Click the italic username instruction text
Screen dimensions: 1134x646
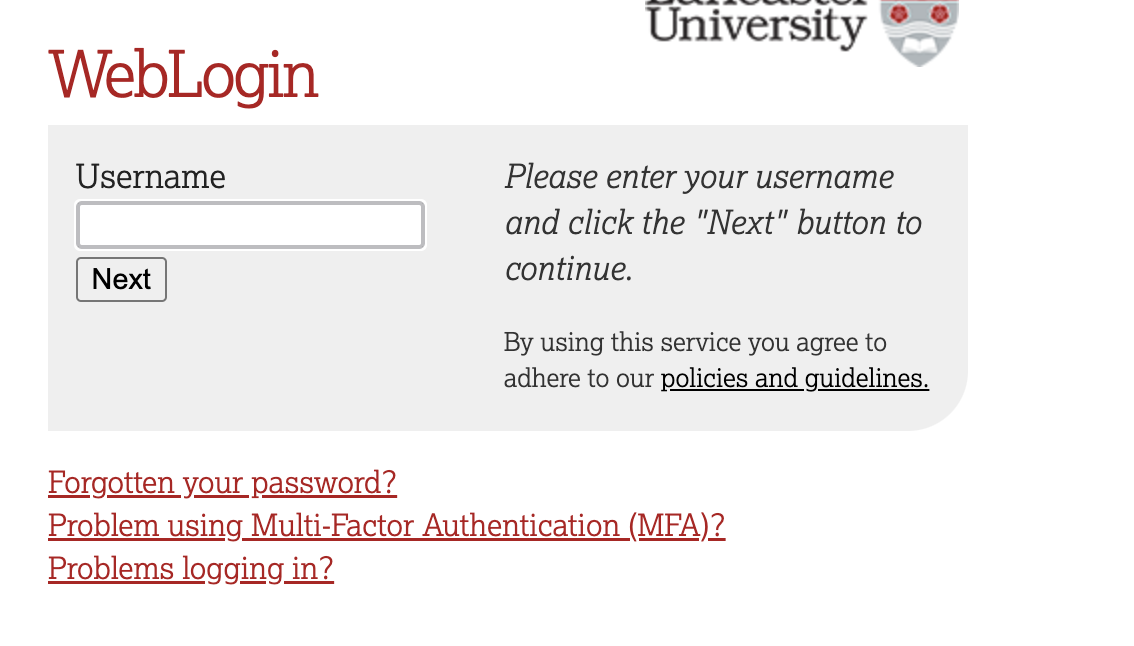pos(713,223)
